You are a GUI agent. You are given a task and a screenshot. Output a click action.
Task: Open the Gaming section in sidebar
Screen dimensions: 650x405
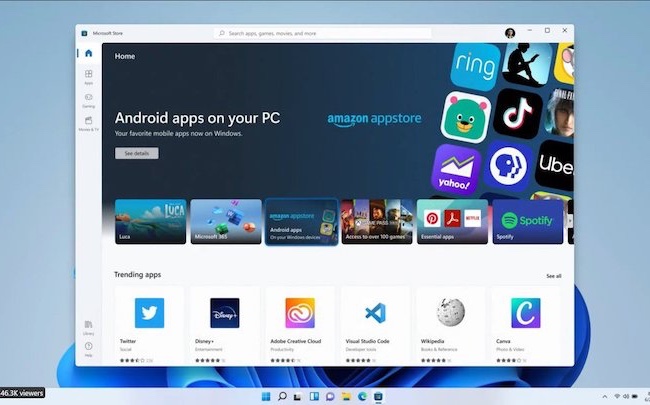click(x=88, y=100)
